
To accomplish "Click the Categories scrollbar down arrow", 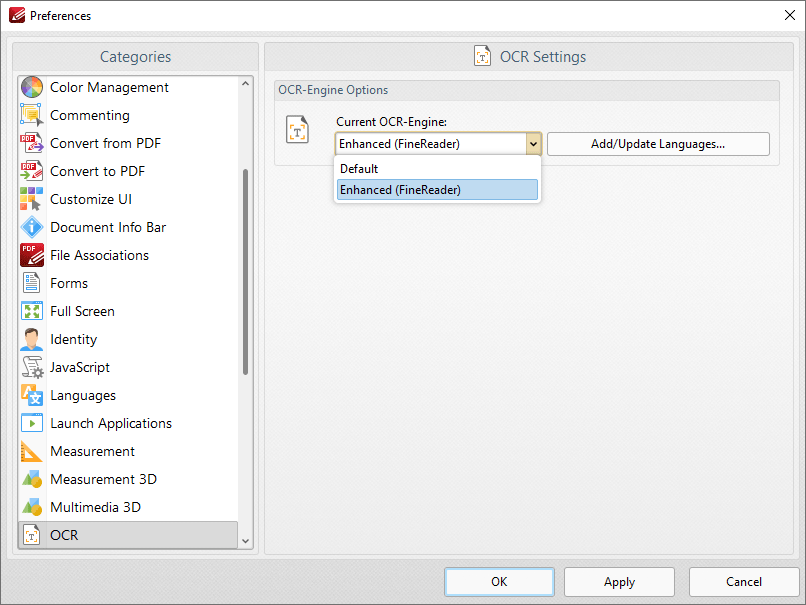I will 244,540.
